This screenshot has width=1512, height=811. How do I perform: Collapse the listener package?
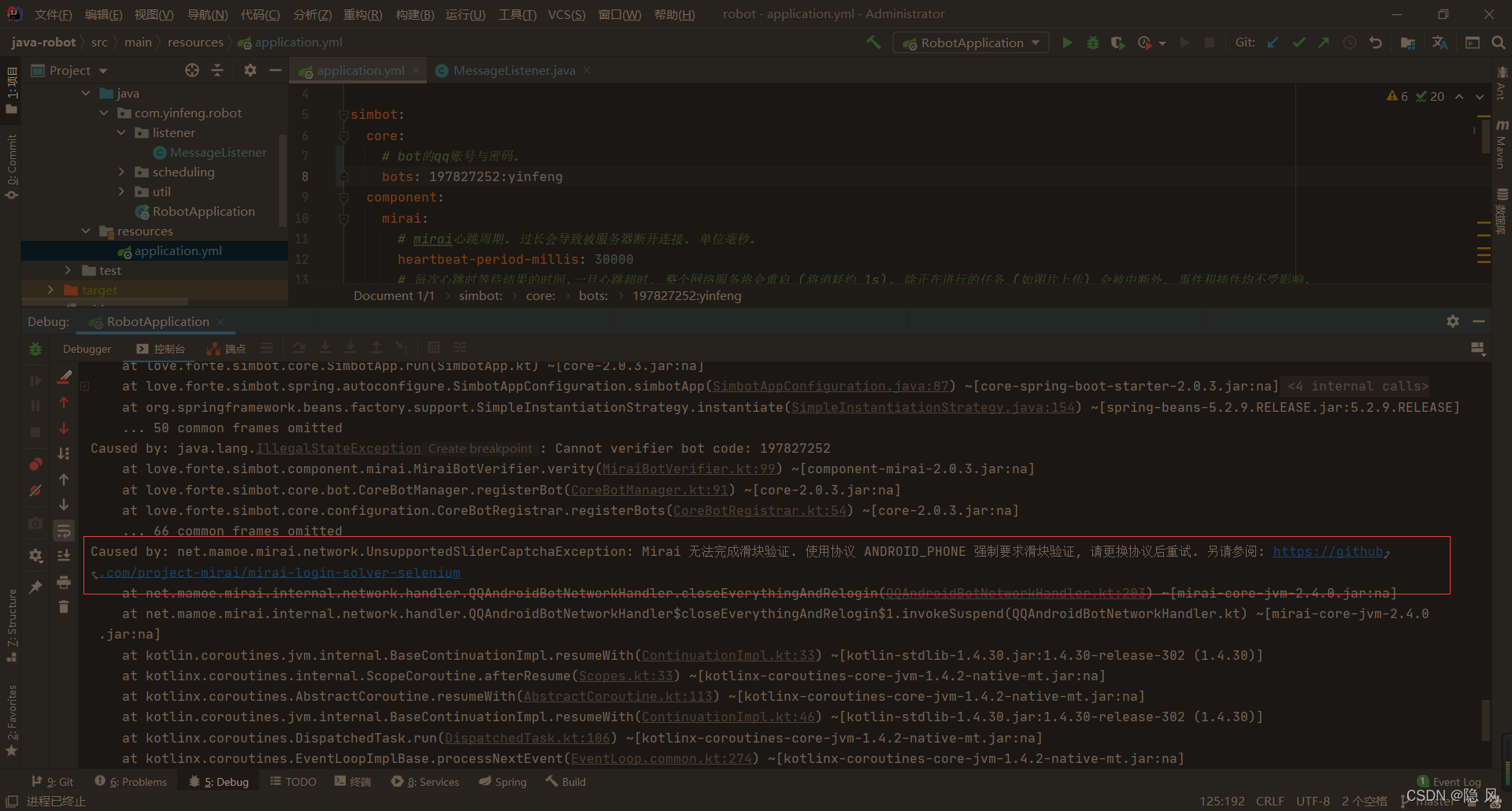[121, 132]
